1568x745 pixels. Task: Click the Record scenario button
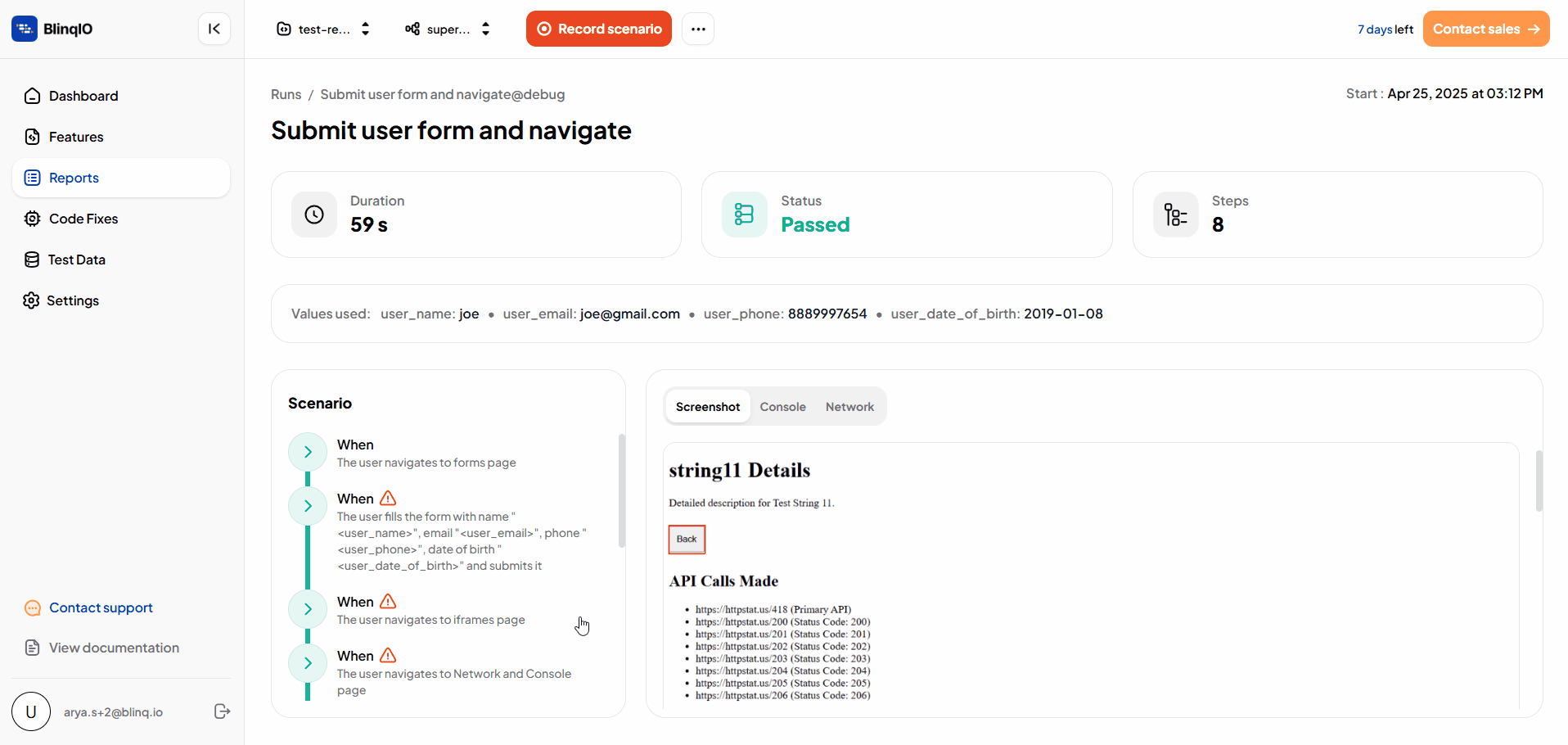coord(599,29)
